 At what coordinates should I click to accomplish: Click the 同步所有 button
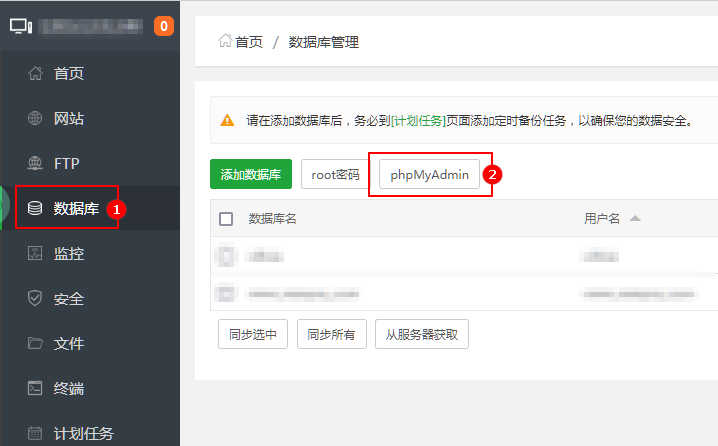(332, 334)
